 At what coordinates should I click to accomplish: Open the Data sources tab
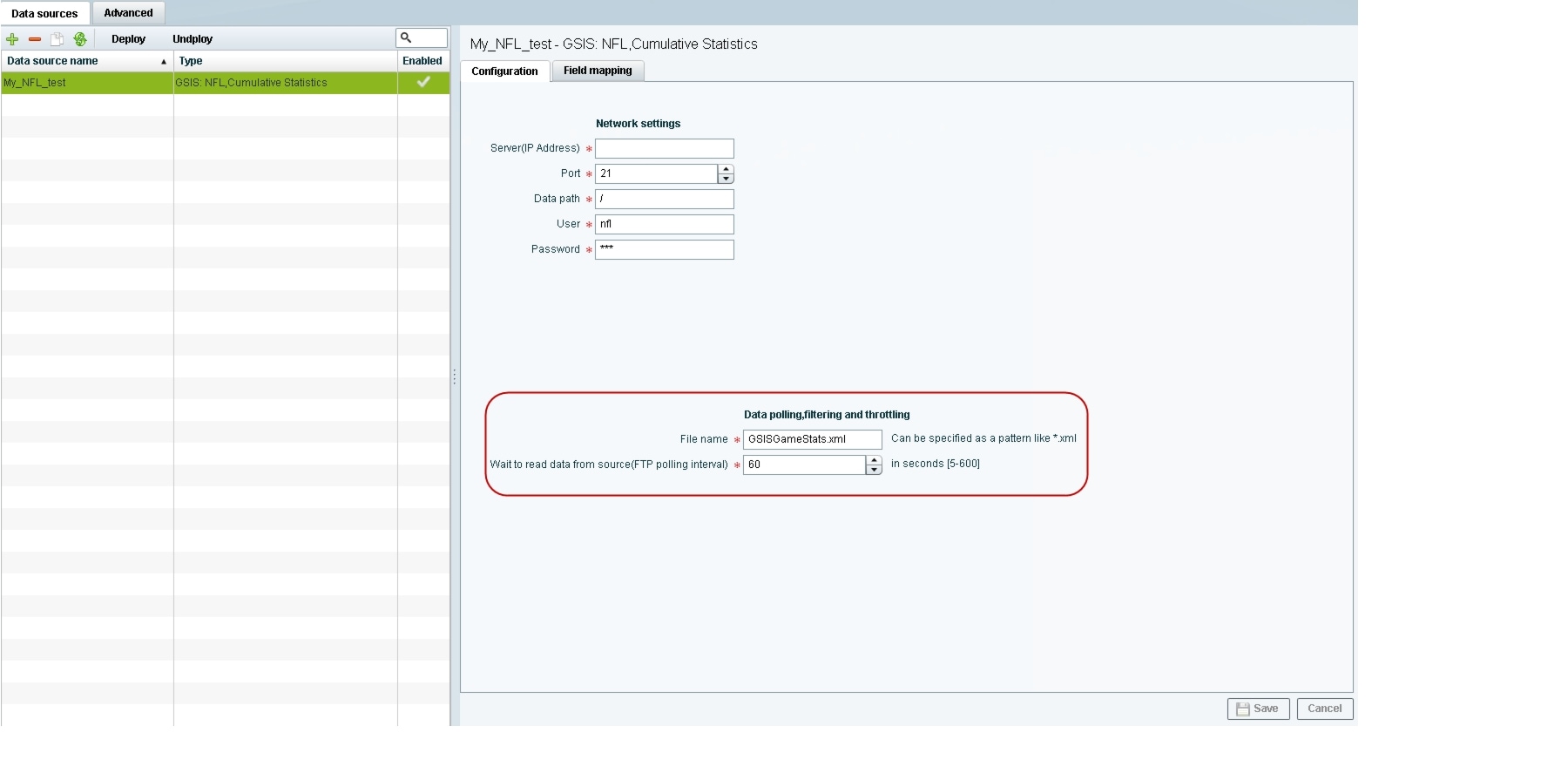coord(44,13)
